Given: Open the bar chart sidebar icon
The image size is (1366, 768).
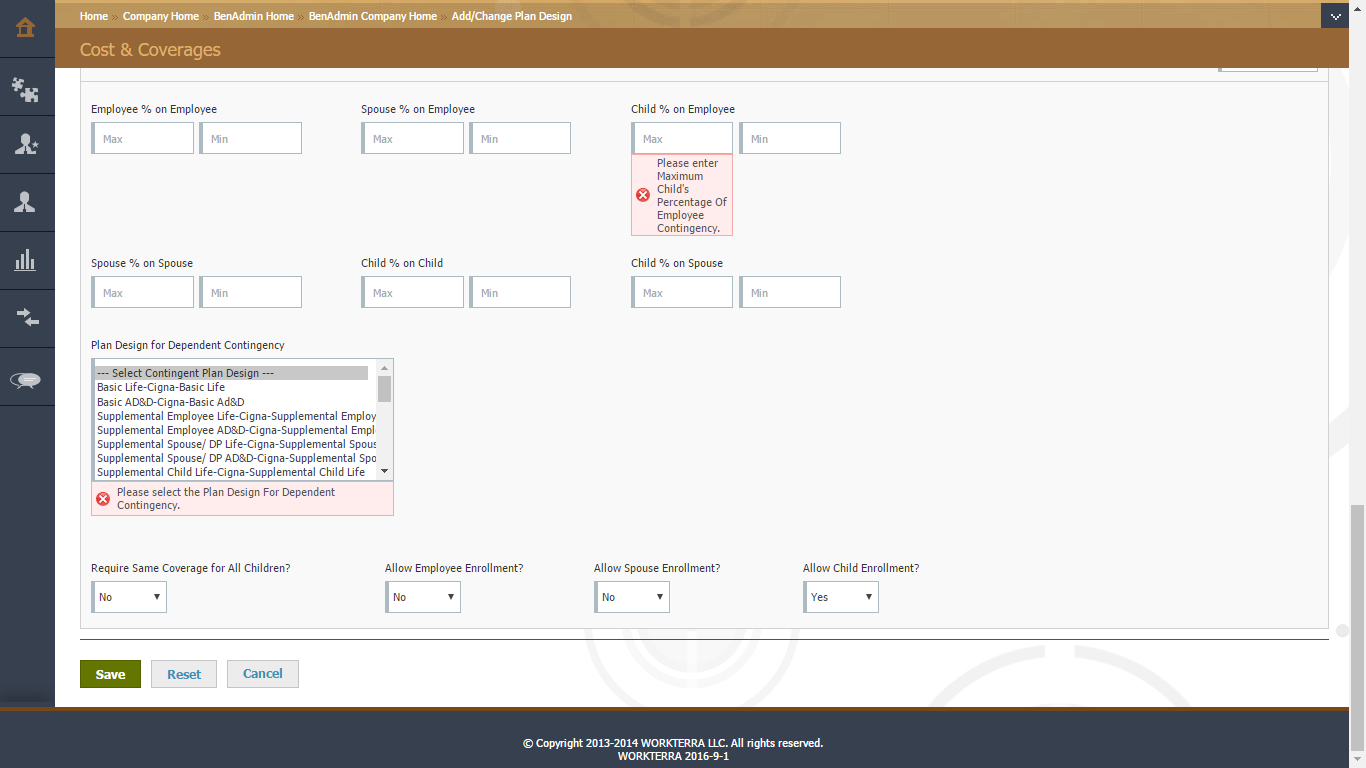Looking at the screenshot, I should coord(26,261).
